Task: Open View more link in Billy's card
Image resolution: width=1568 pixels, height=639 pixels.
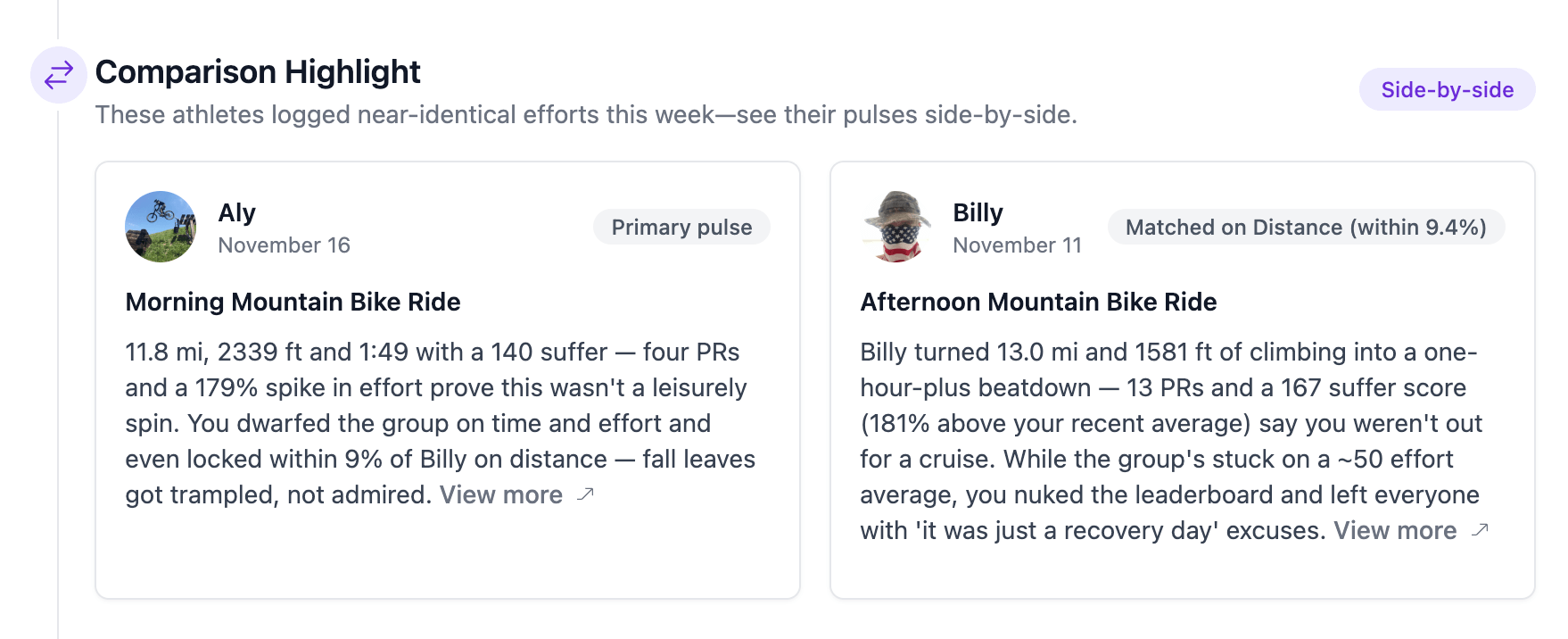Action: click(1395, 531)
